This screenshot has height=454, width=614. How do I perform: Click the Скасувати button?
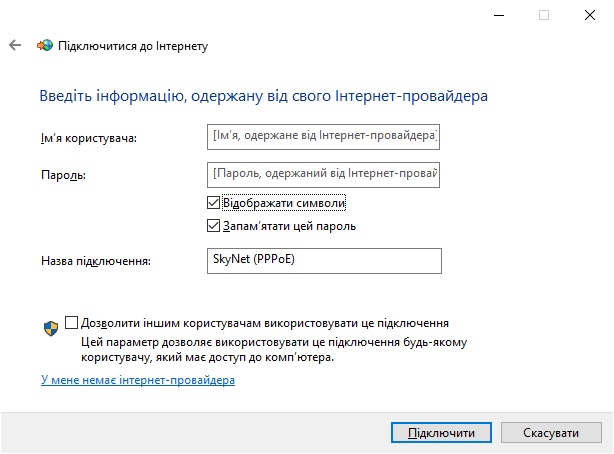pos(551,432)
